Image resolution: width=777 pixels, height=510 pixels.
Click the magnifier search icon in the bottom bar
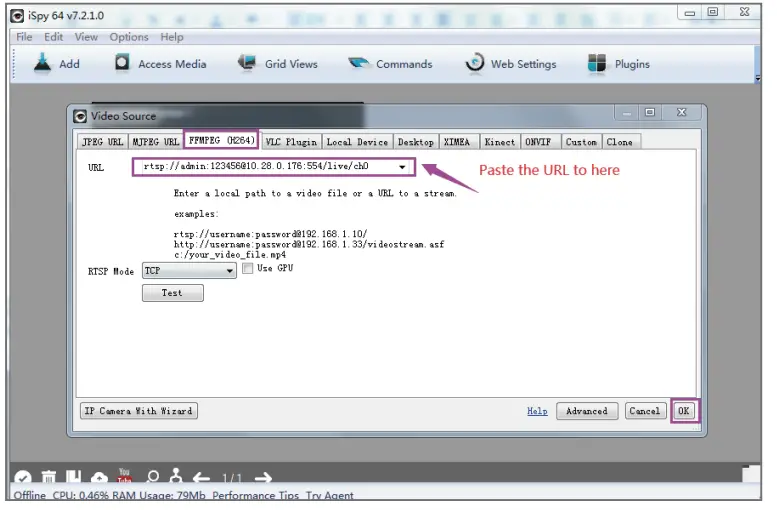click(x=152, y=477)
